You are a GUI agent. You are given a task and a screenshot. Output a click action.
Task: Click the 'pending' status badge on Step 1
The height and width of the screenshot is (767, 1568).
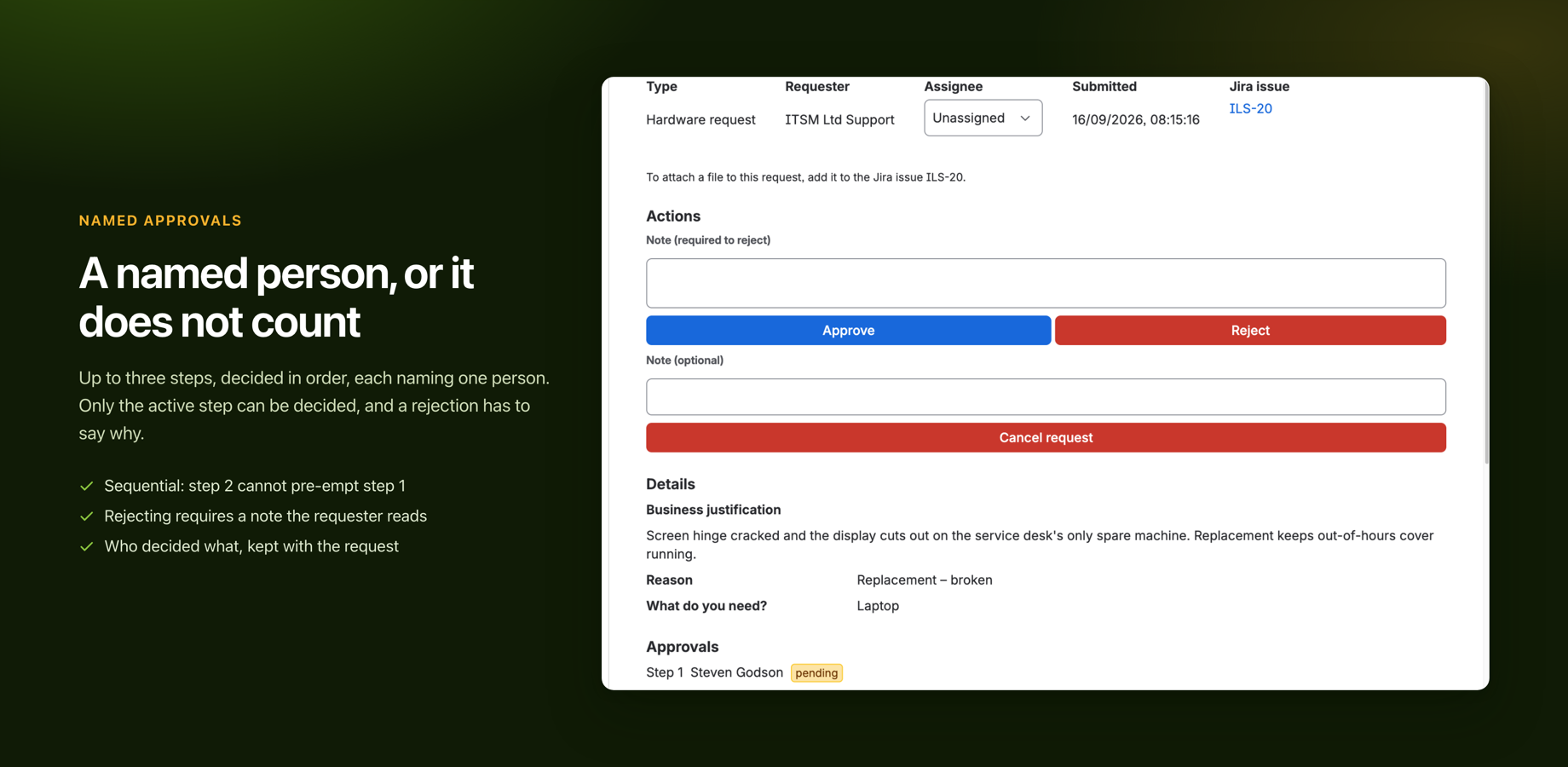point(816,672)
